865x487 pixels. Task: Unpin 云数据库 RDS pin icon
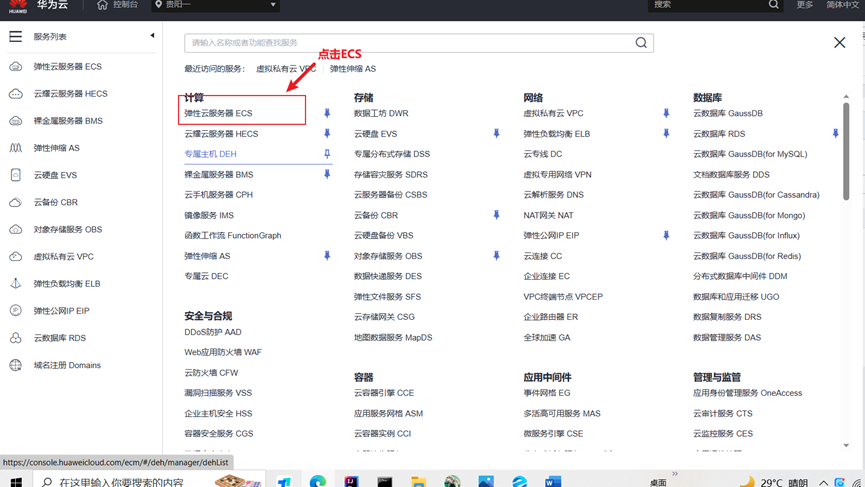(x=836, y=133)
